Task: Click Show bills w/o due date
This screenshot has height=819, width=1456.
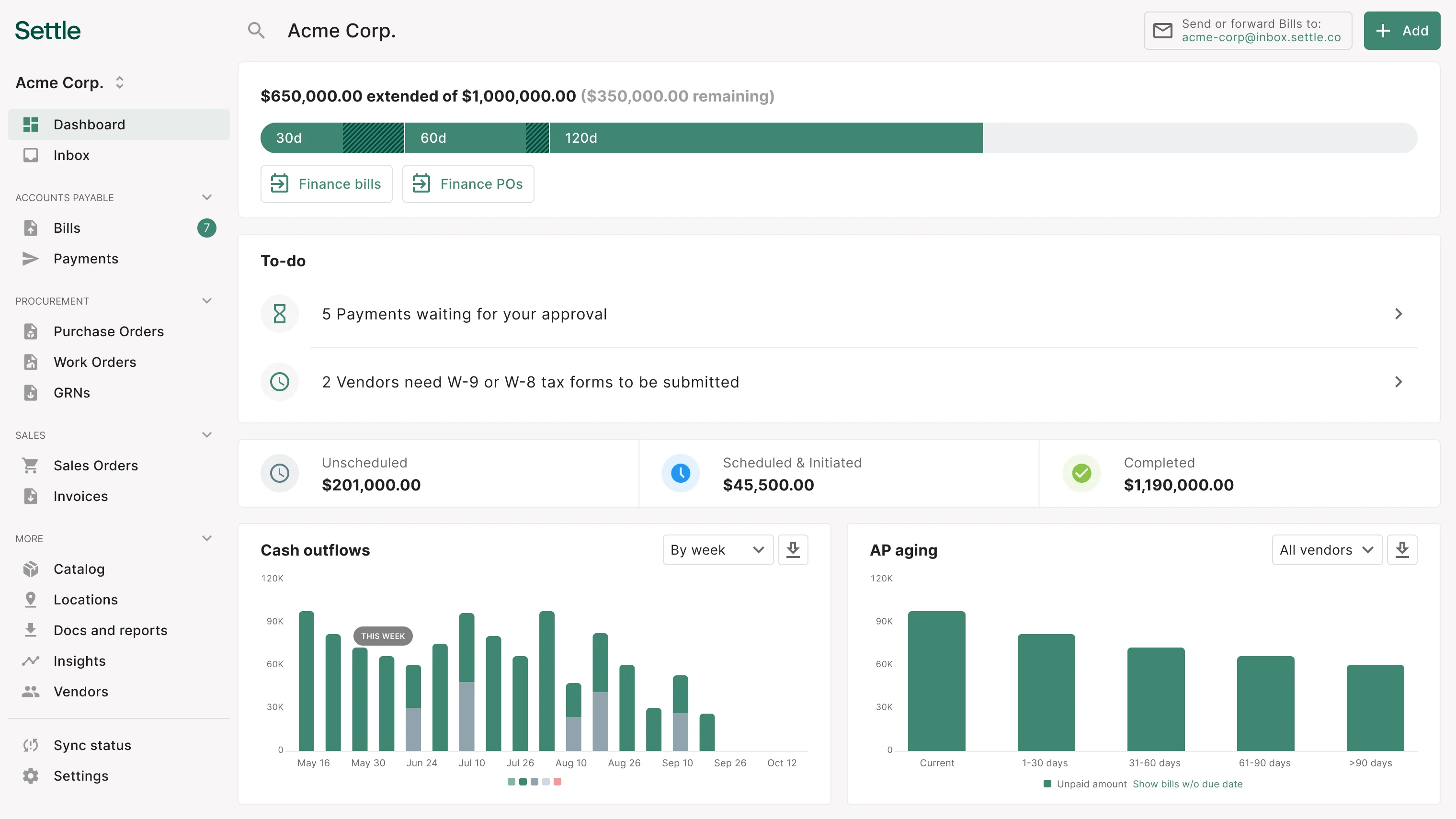Action: 1188,784
